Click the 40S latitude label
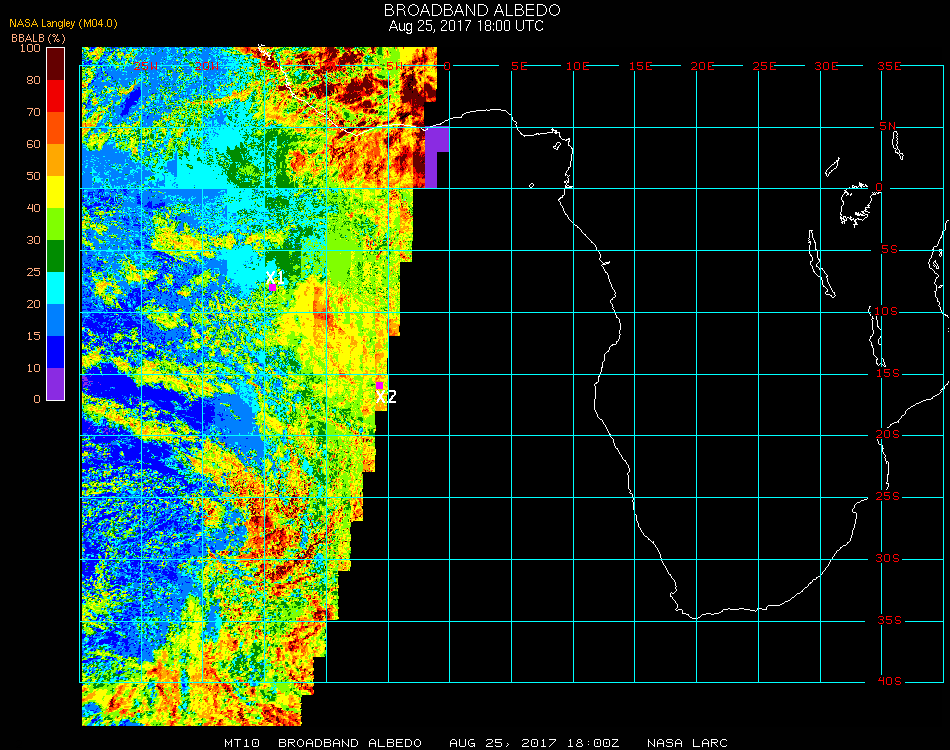This screenshot has height=750, width=950. [889, 681]
